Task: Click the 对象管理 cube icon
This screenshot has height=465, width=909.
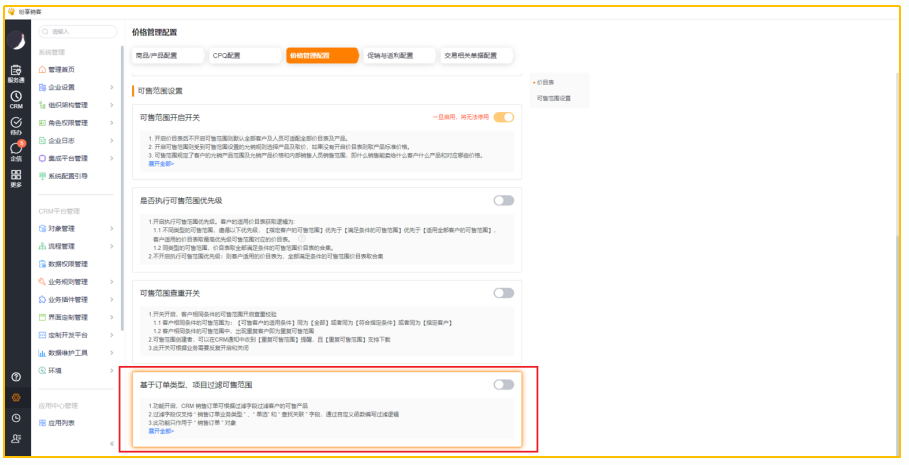Action: [42, 228]
